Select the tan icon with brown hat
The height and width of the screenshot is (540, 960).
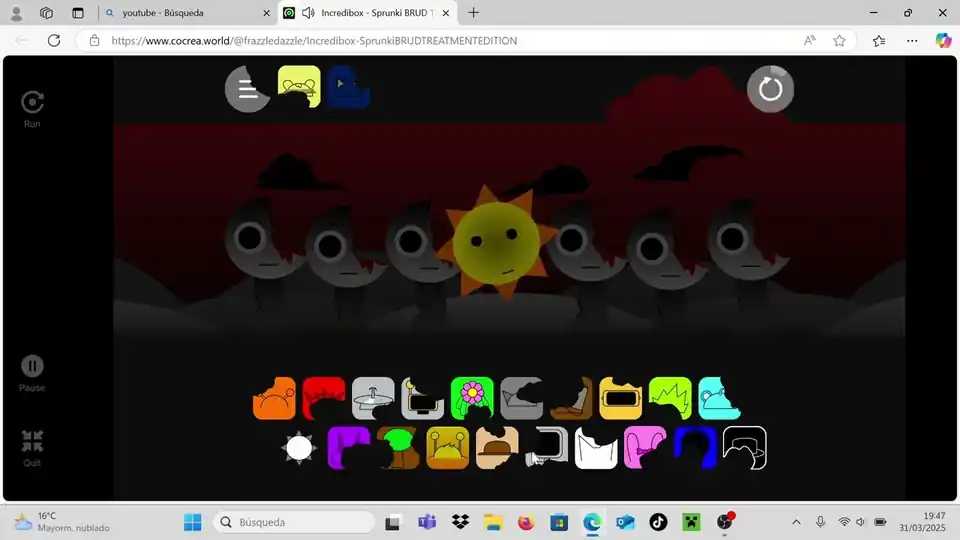click(x=497, y=448)
